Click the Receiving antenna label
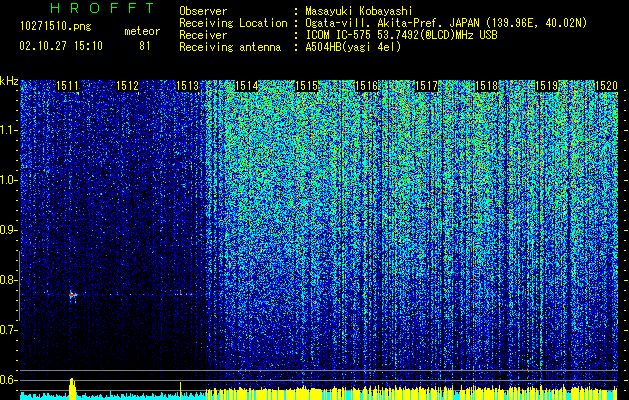Screen dimensions: 629x400 pos(230,47)
